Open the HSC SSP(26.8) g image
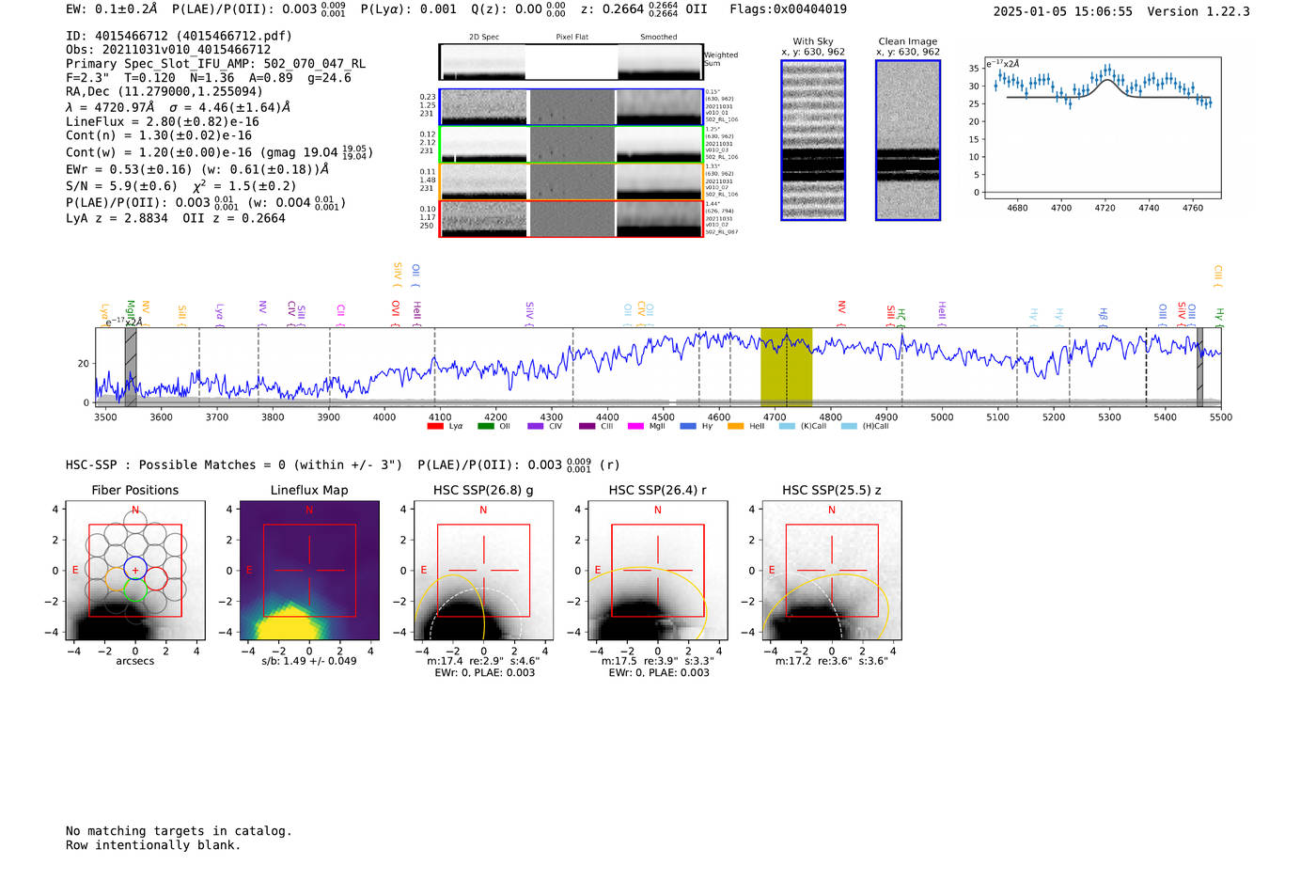The width and height of the screenshot is (1316, 896). [x=483, y=571]
